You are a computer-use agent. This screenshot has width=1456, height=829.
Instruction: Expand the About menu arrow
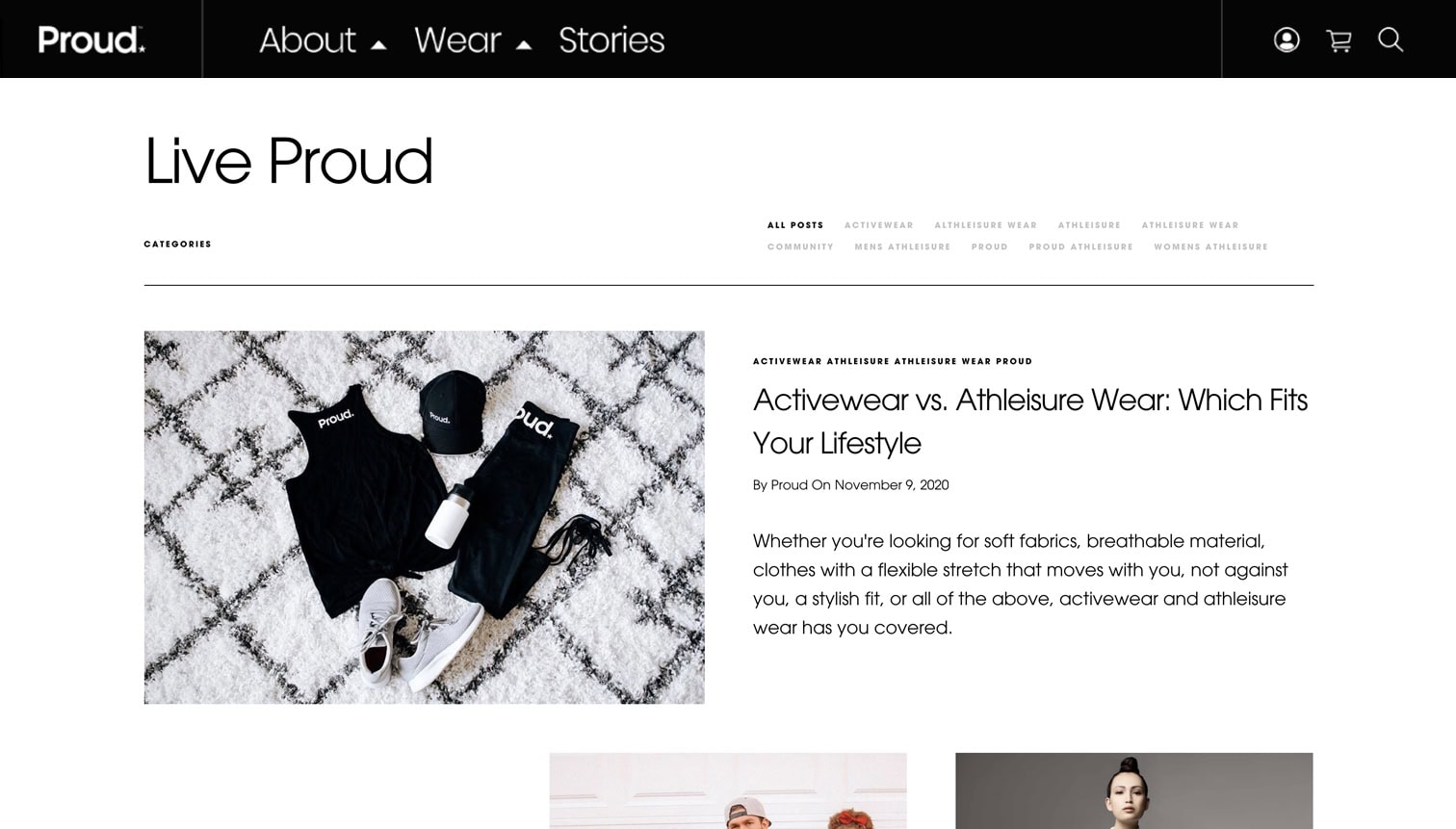(x=378, y=44)
